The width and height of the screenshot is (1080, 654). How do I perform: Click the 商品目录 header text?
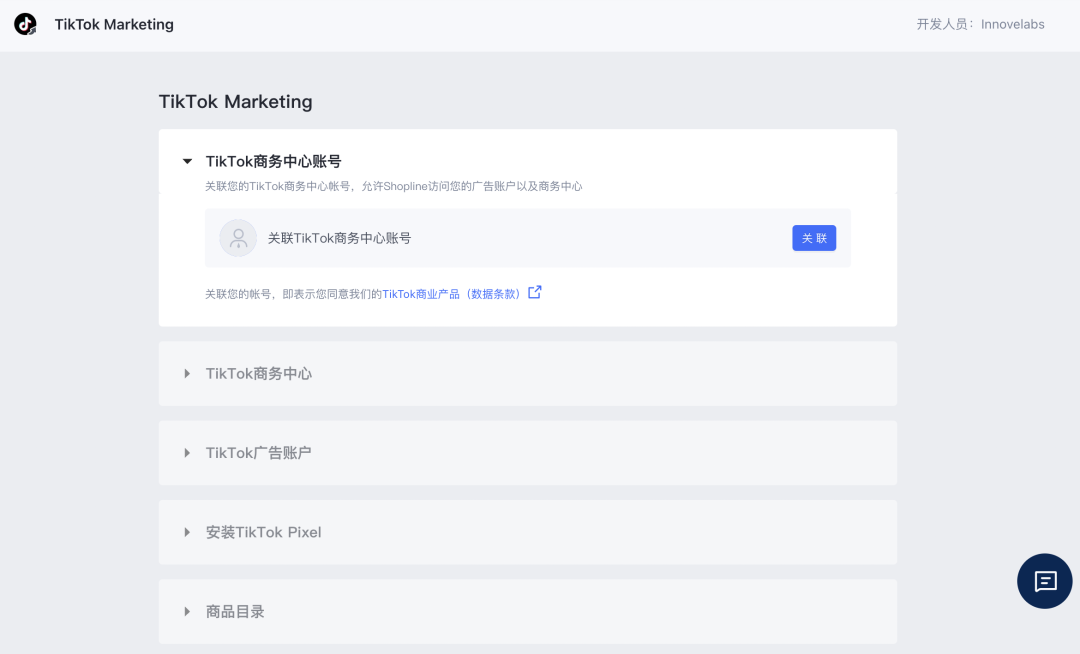point(234,611)
